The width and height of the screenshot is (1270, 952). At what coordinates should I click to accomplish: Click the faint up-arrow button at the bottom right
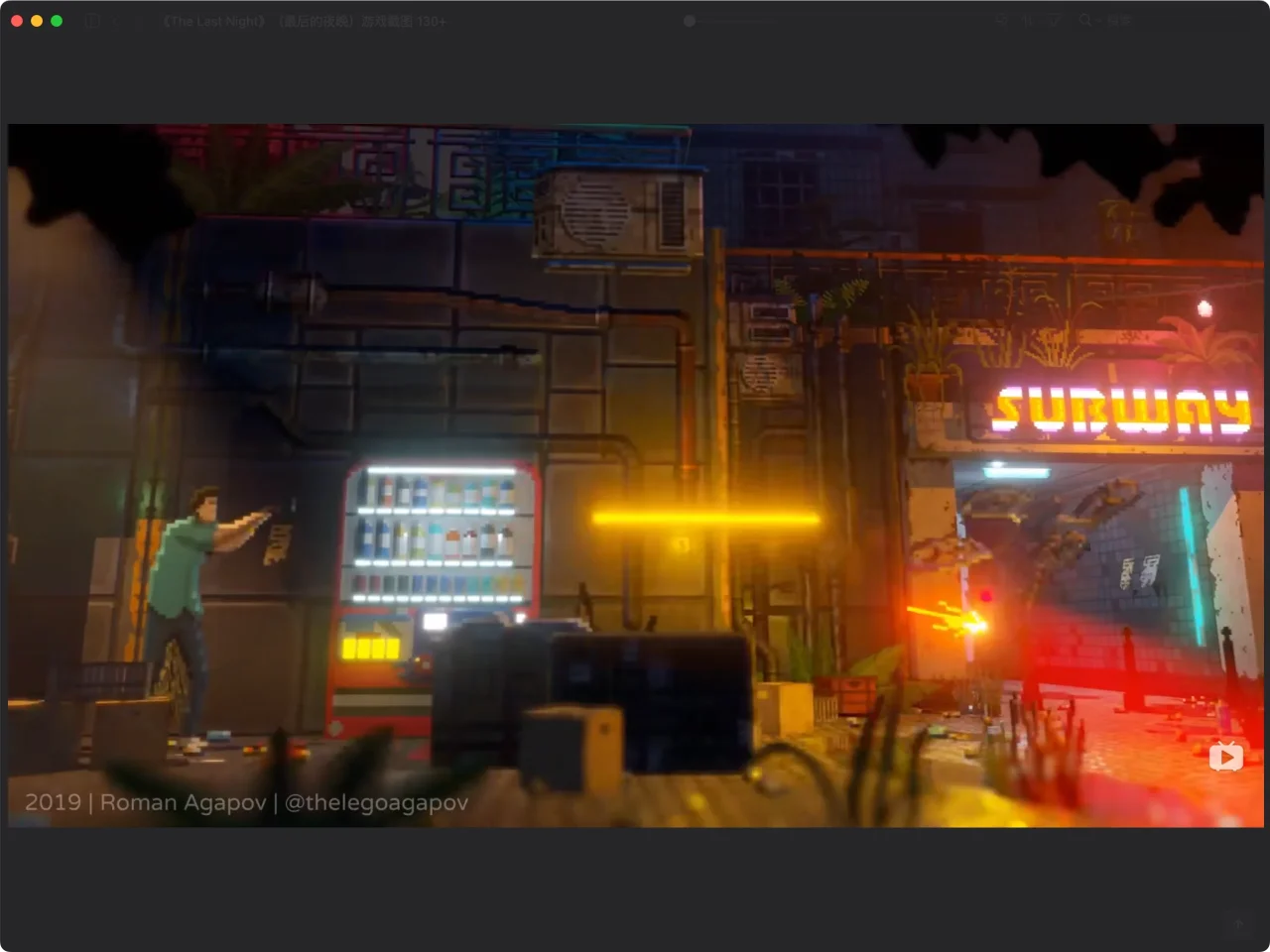(1238, 924)
